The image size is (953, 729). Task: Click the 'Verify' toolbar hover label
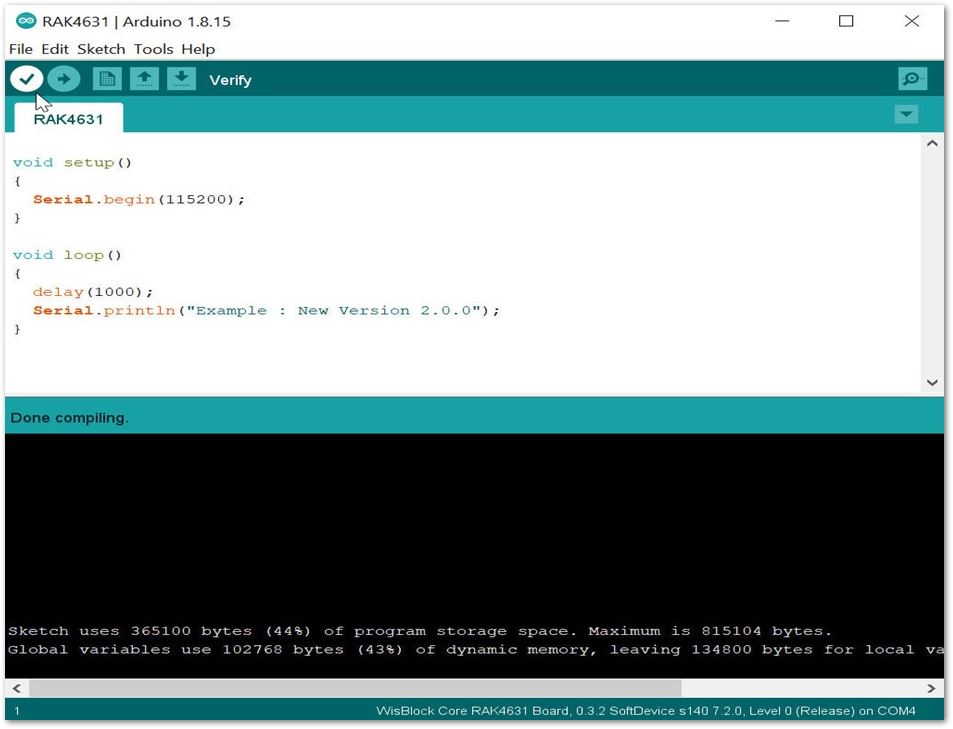(230, 80)
